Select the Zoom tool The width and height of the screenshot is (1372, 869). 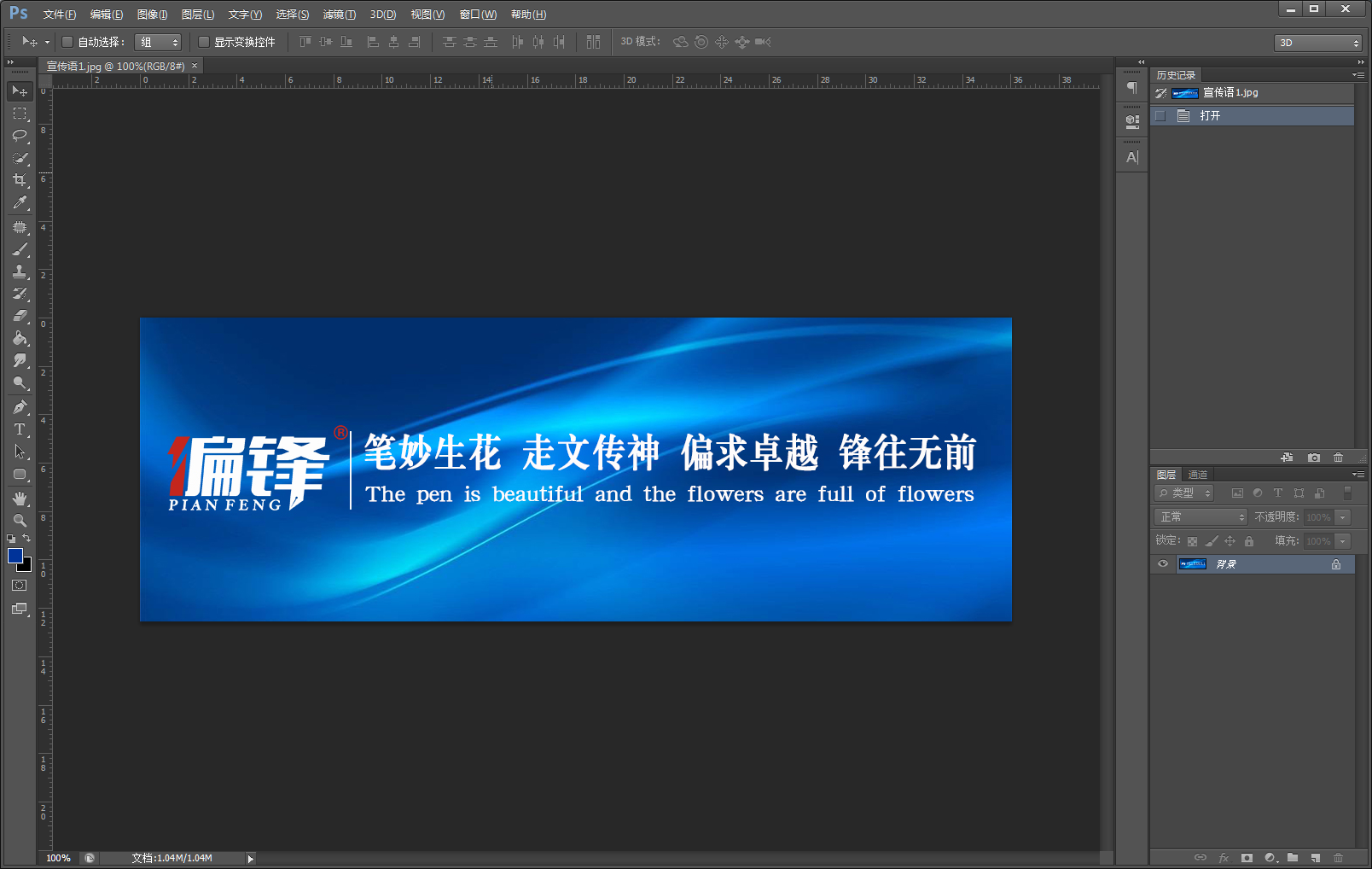[20, 520]
